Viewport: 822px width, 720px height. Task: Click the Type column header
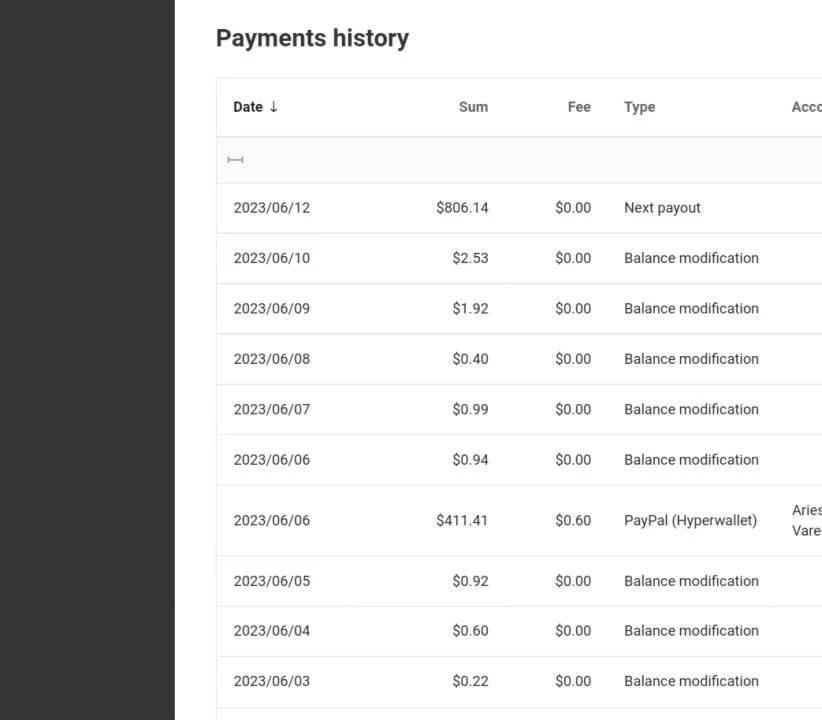[640, 107]
